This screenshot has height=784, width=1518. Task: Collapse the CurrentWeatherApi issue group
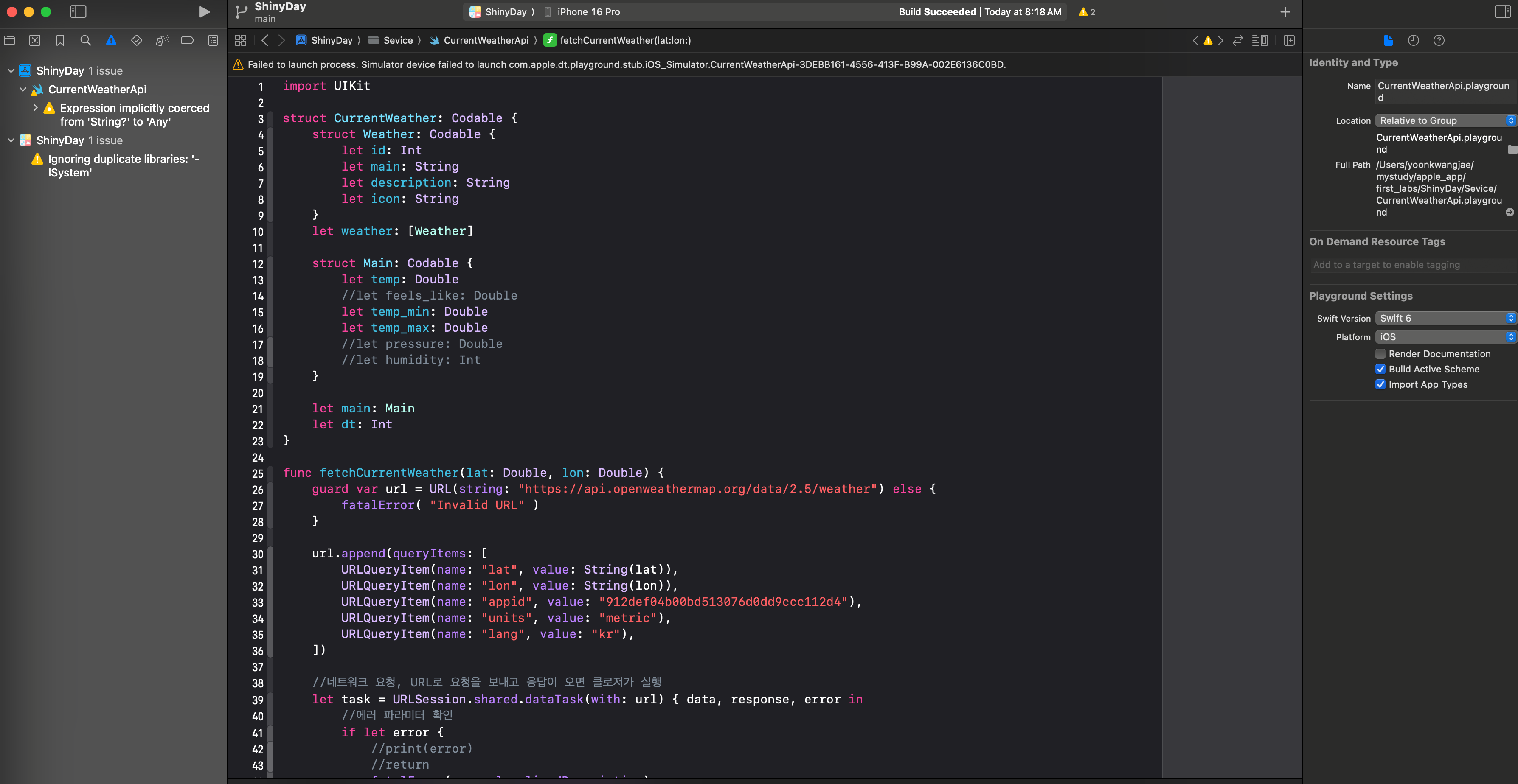23,90
